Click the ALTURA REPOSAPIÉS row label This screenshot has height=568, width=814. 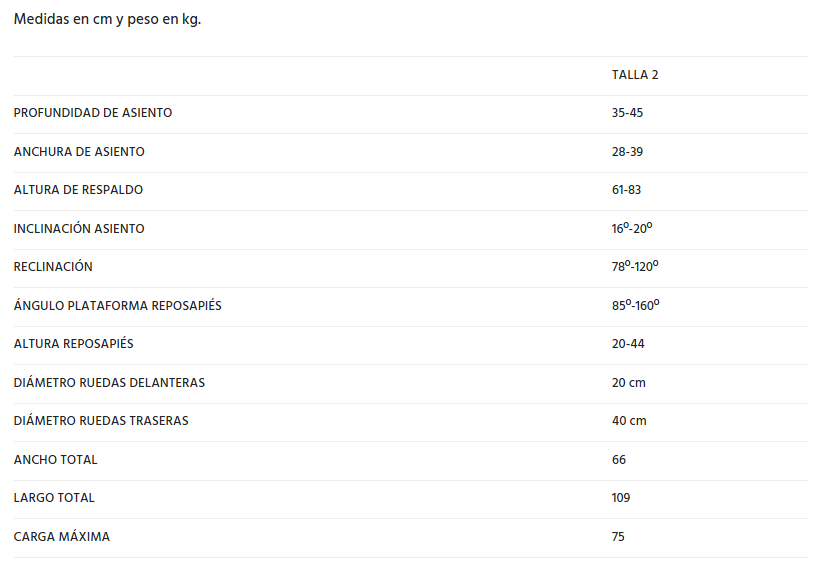74,344
